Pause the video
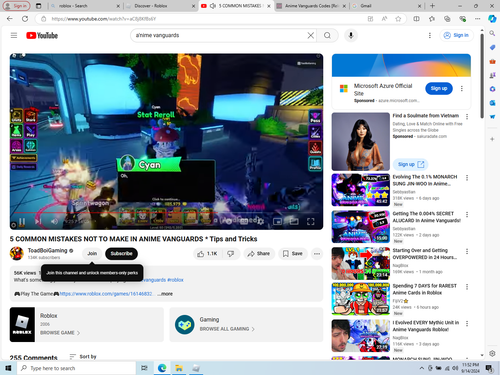 coord(22,221)
